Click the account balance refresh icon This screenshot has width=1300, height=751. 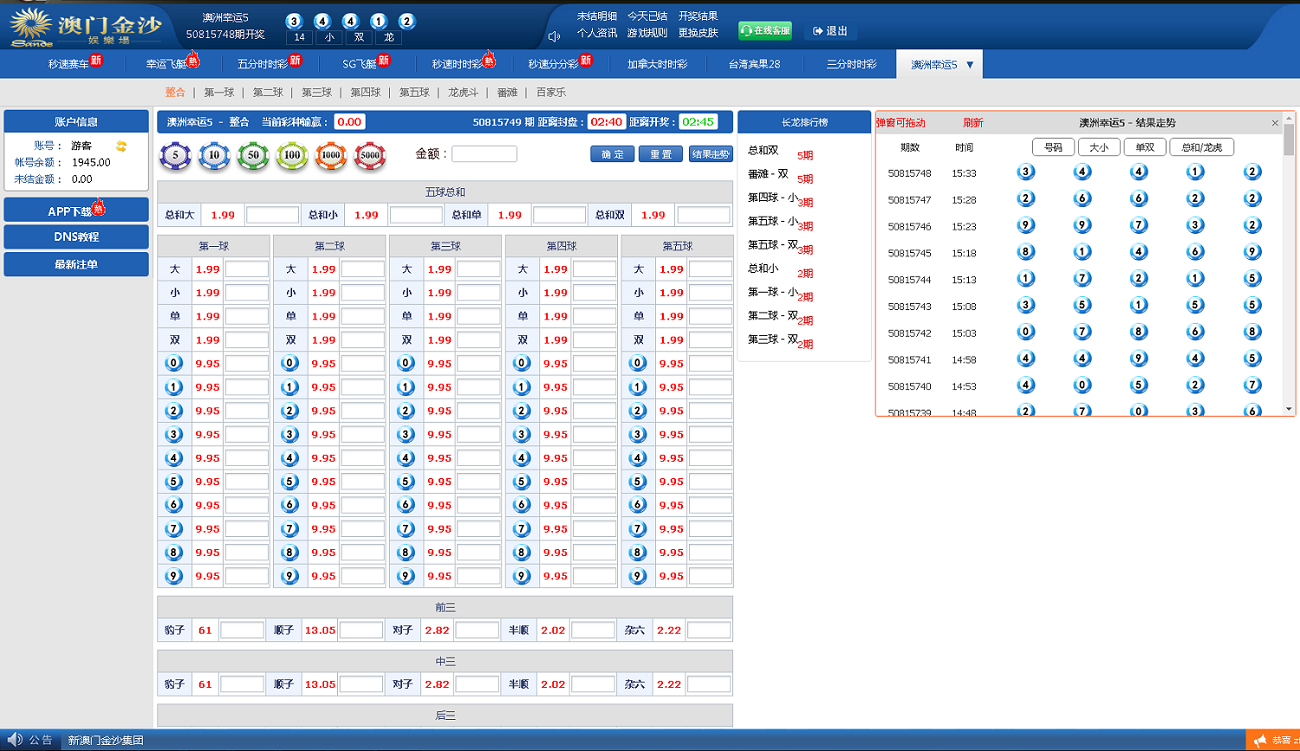click(121, 146)
